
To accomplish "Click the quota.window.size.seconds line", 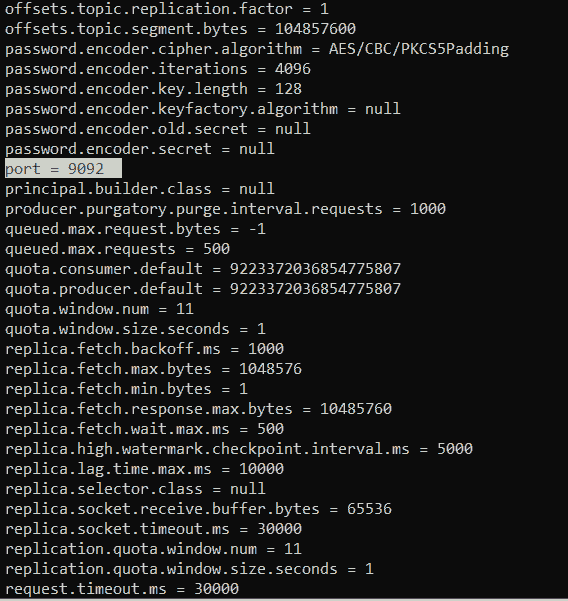I will pos(135,329).
